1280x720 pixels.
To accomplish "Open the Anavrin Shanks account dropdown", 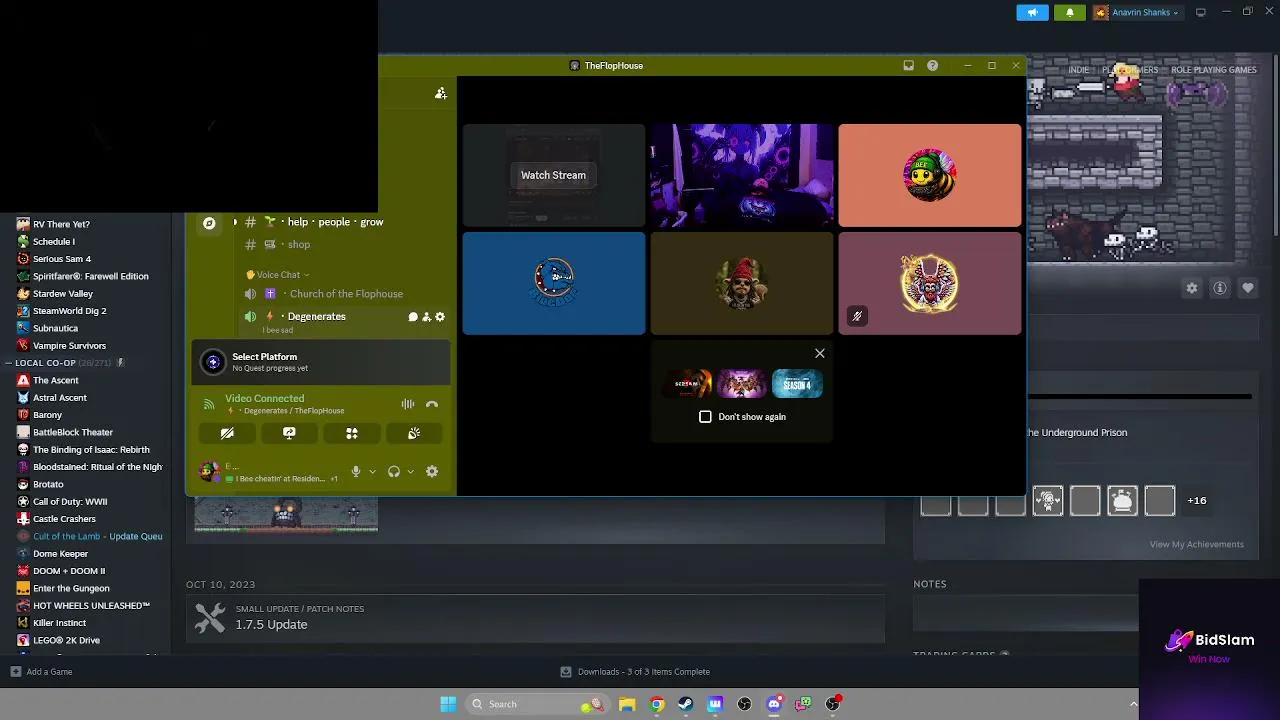I will 1136,12.
